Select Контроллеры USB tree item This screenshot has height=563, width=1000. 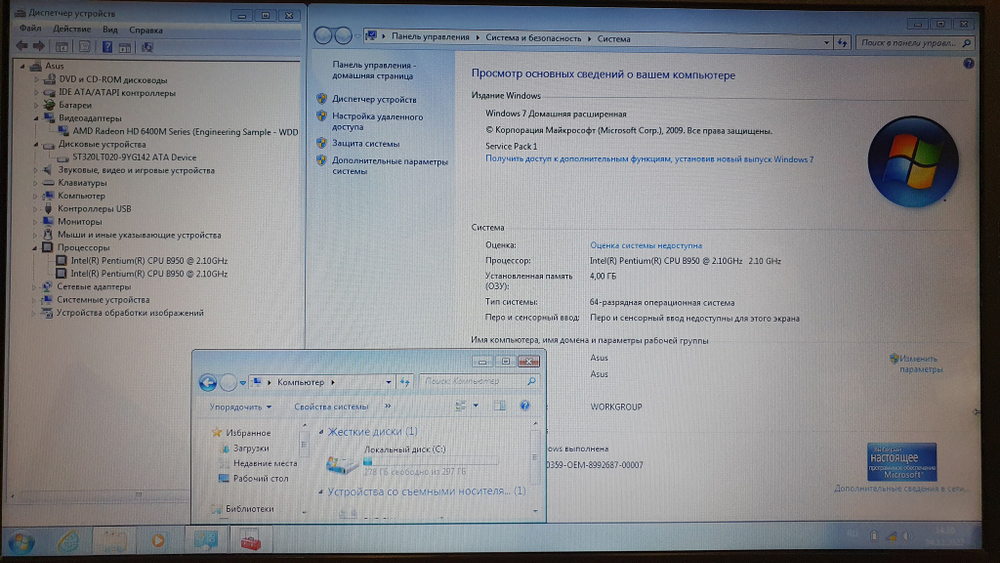(x=94, y=208)
